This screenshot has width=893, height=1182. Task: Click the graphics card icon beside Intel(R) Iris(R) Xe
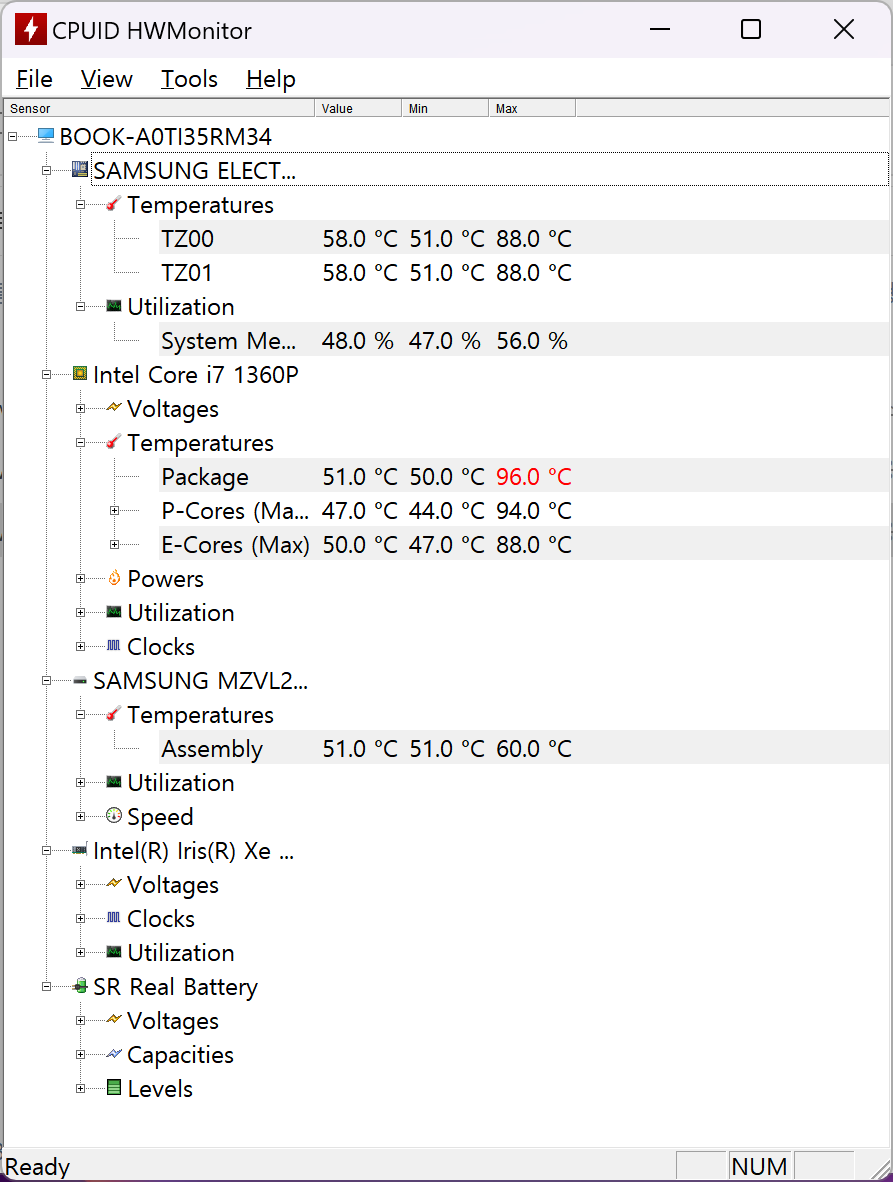80,850
